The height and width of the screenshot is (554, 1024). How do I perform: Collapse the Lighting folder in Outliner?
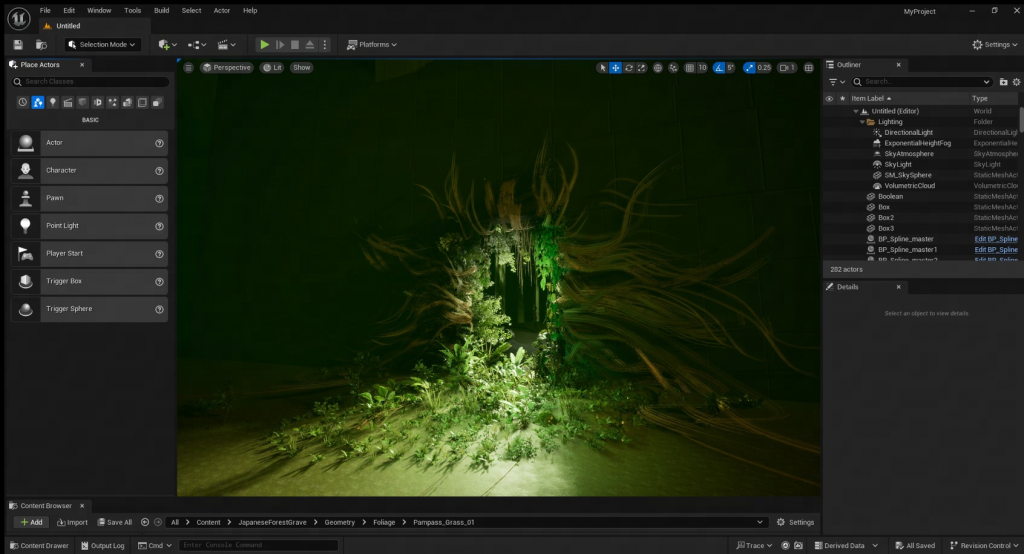tap(862, 122)
